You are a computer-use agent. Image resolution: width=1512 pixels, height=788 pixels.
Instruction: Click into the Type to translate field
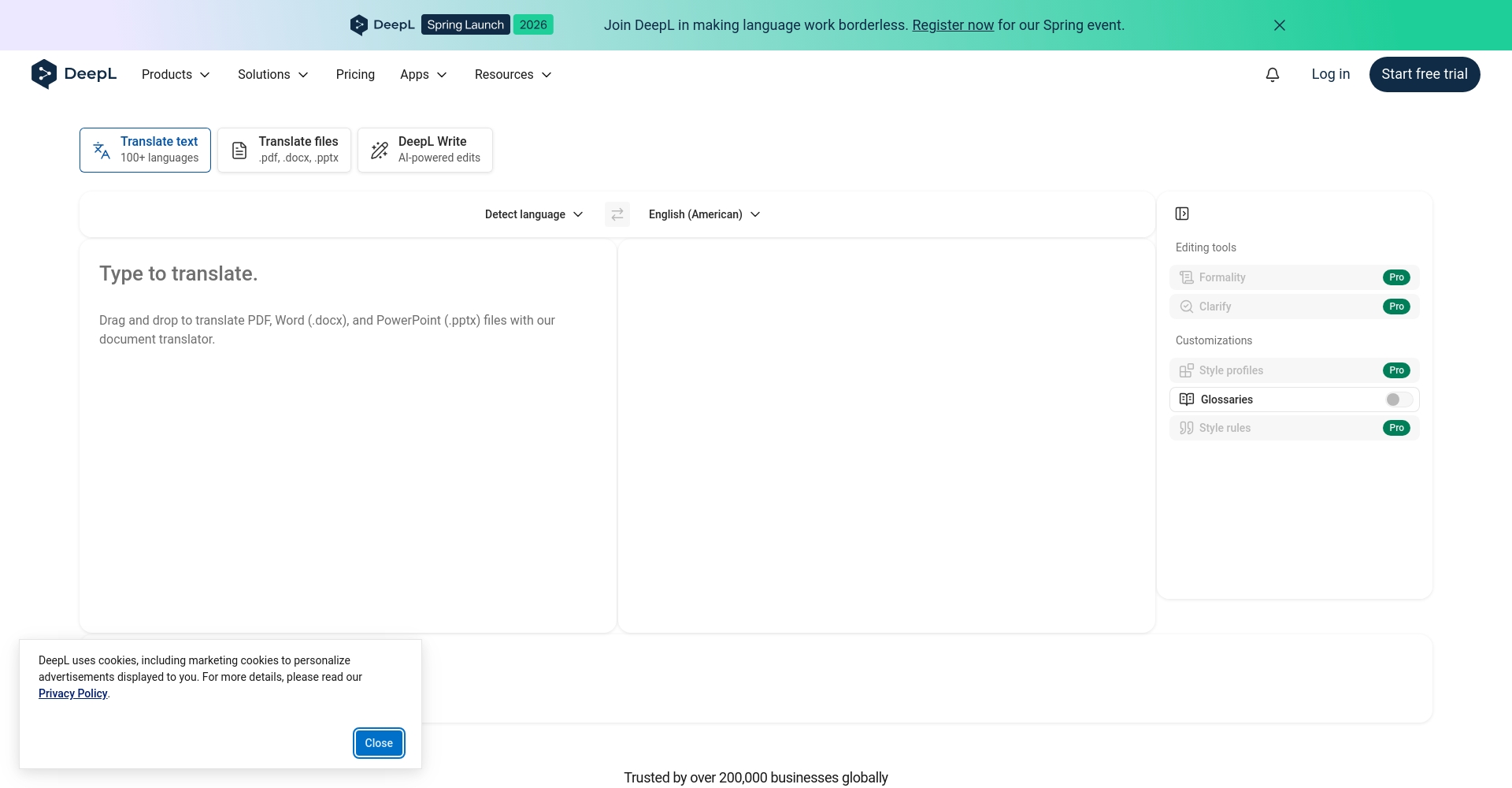click(346, 433)
